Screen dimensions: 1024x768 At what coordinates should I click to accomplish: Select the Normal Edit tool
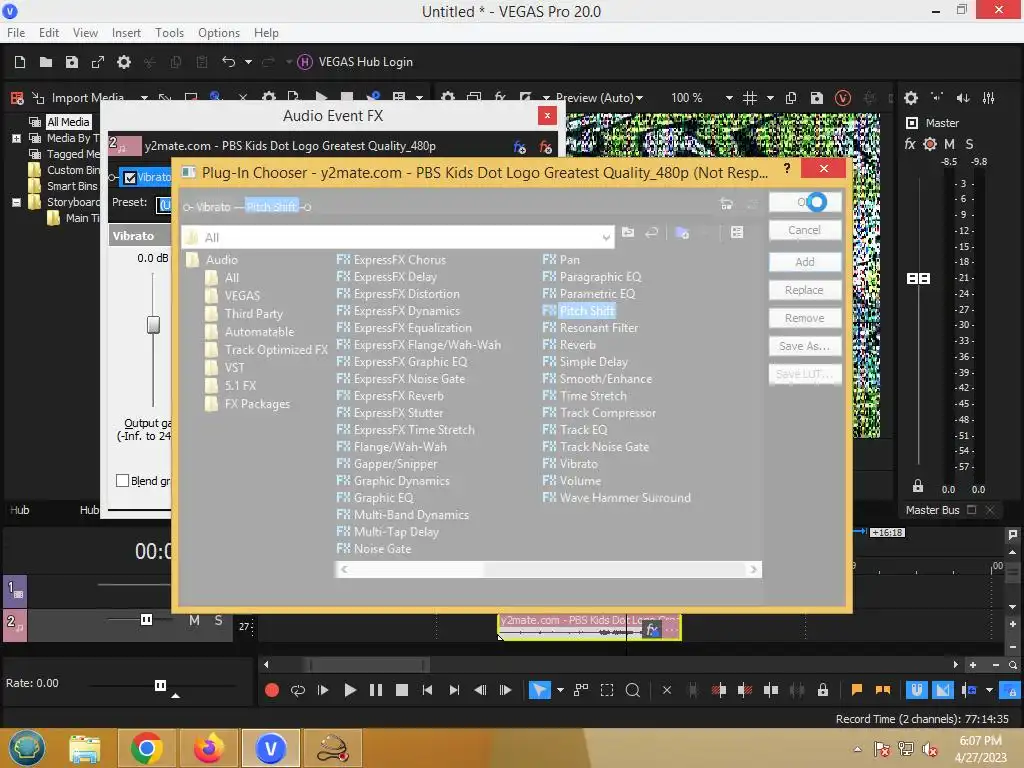[539, 690]
